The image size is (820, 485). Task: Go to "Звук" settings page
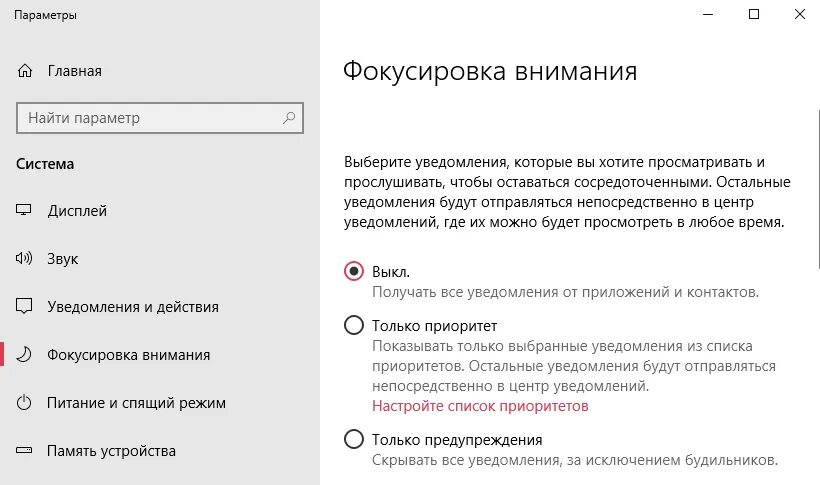[62, 259]
